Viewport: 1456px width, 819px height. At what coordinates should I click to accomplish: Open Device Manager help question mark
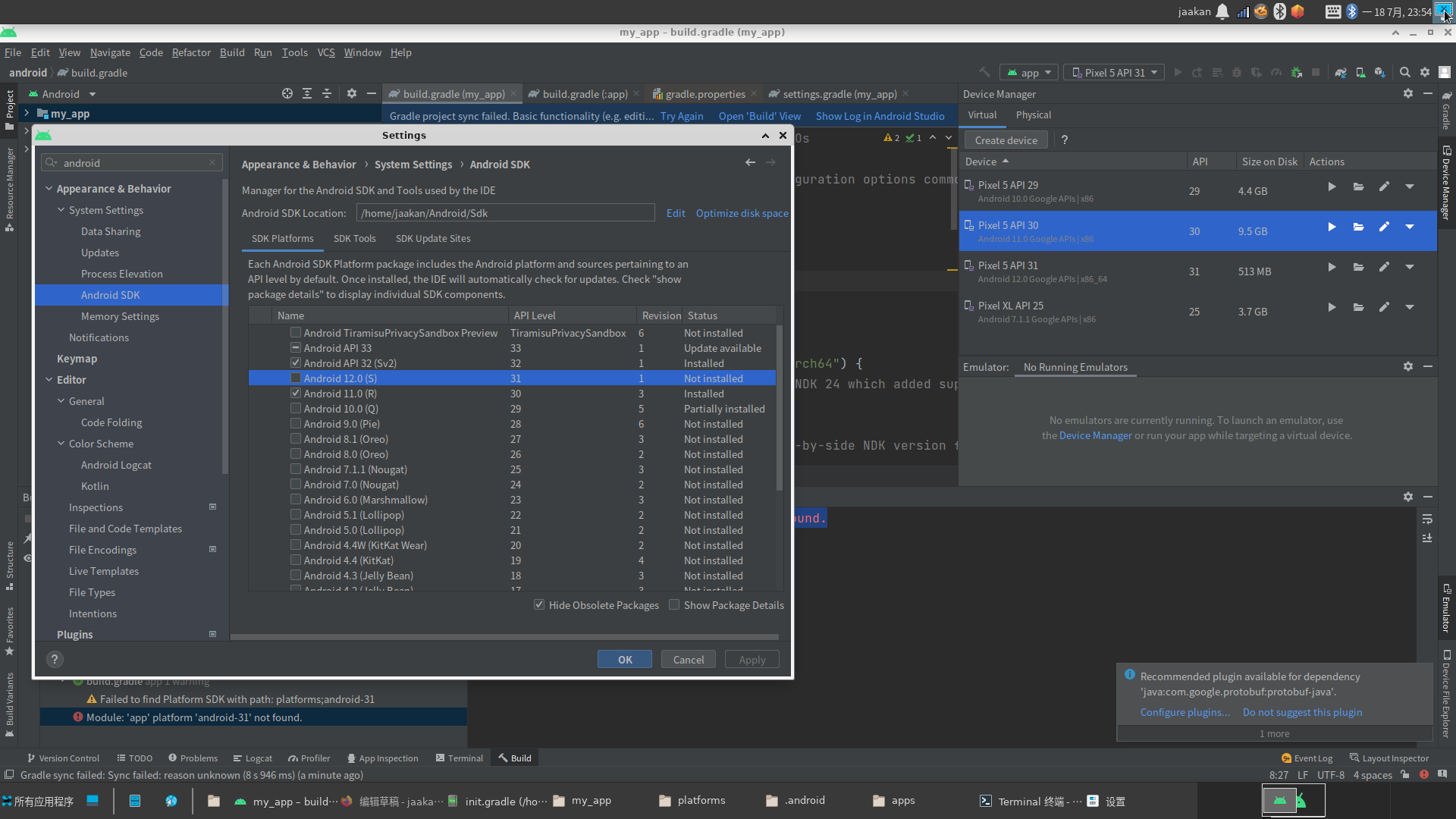coord(1065,140)
